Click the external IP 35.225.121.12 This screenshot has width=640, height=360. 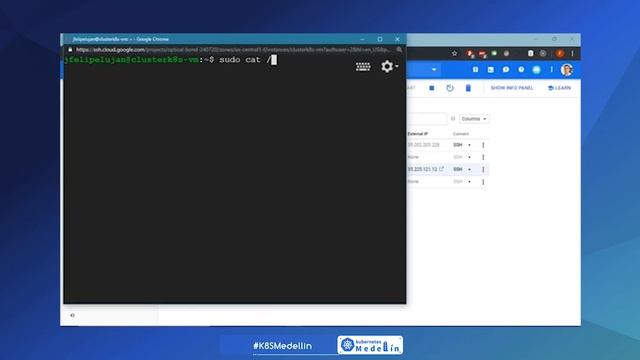422,169
